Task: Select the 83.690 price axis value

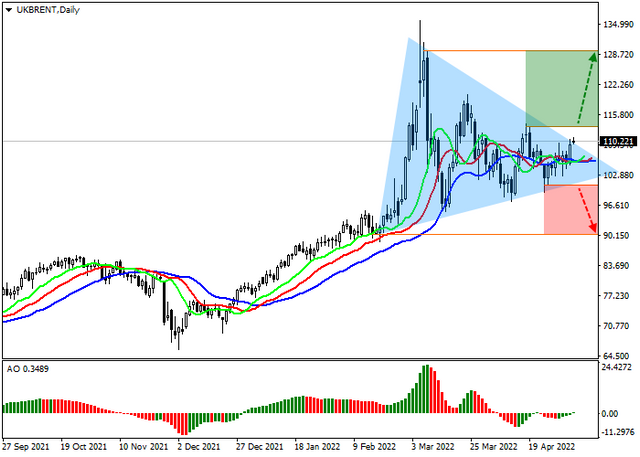Action: (616, 266)
